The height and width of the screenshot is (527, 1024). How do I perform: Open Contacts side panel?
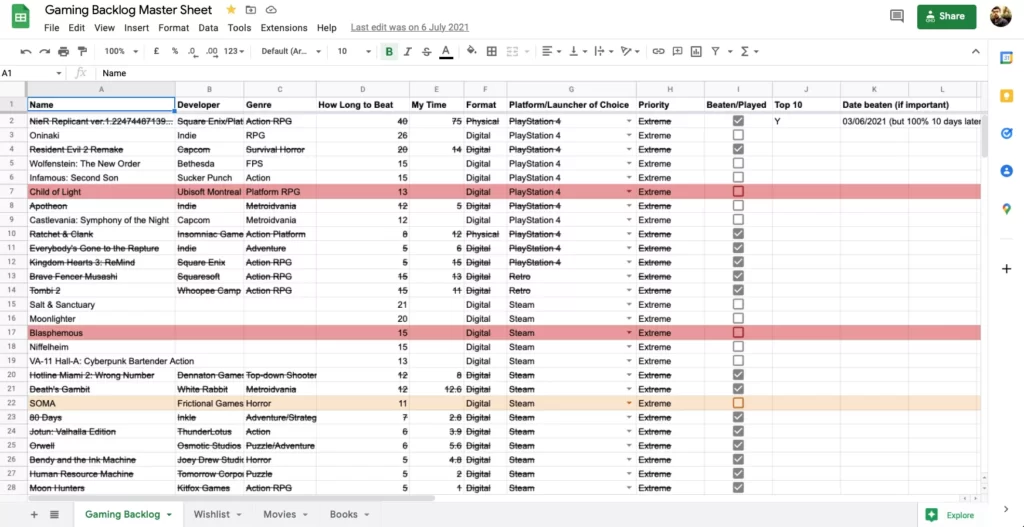click(x=1006, y=171)
